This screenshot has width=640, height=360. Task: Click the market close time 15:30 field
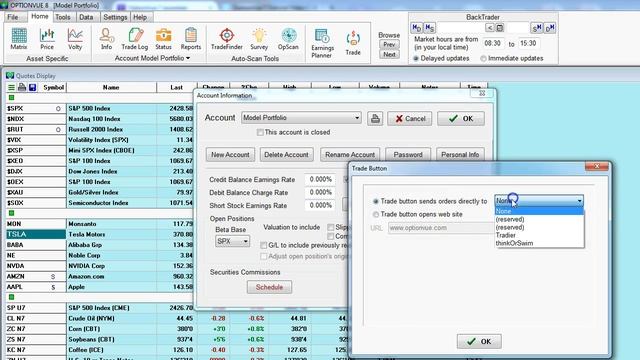[528, 43]
